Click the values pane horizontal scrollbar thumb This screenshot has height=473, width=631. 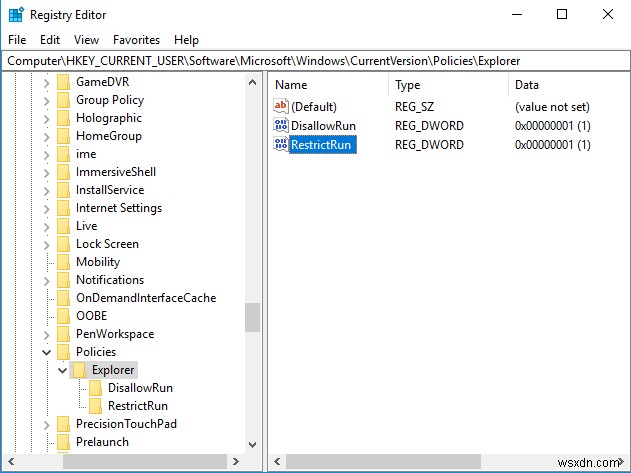tap(383, 461)
